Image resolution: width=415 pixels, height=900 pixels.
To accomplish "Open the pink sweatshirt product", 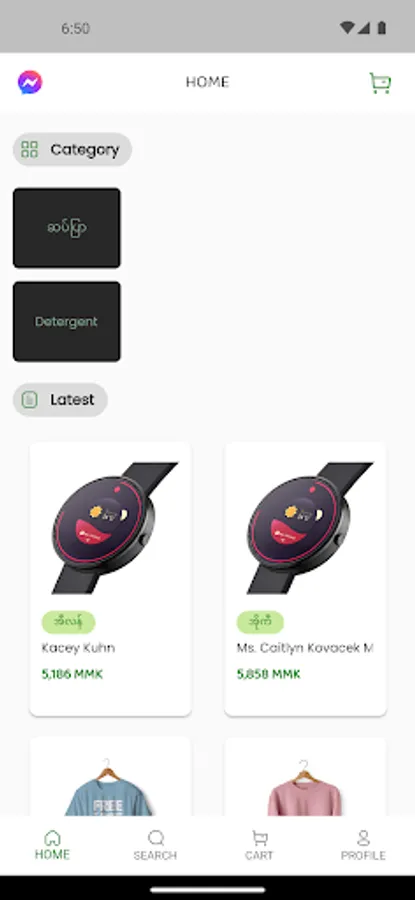I will coord(305,777).
